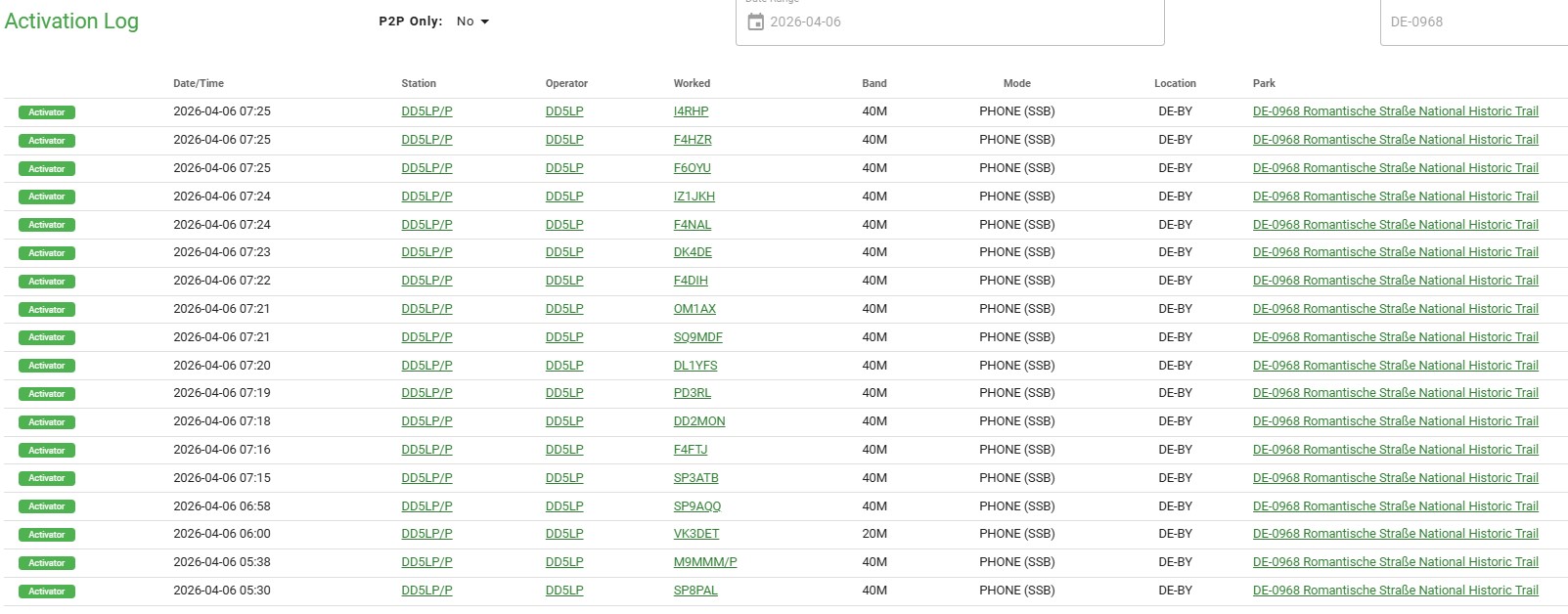Click the Activator badge in the first row

(47, 112)
